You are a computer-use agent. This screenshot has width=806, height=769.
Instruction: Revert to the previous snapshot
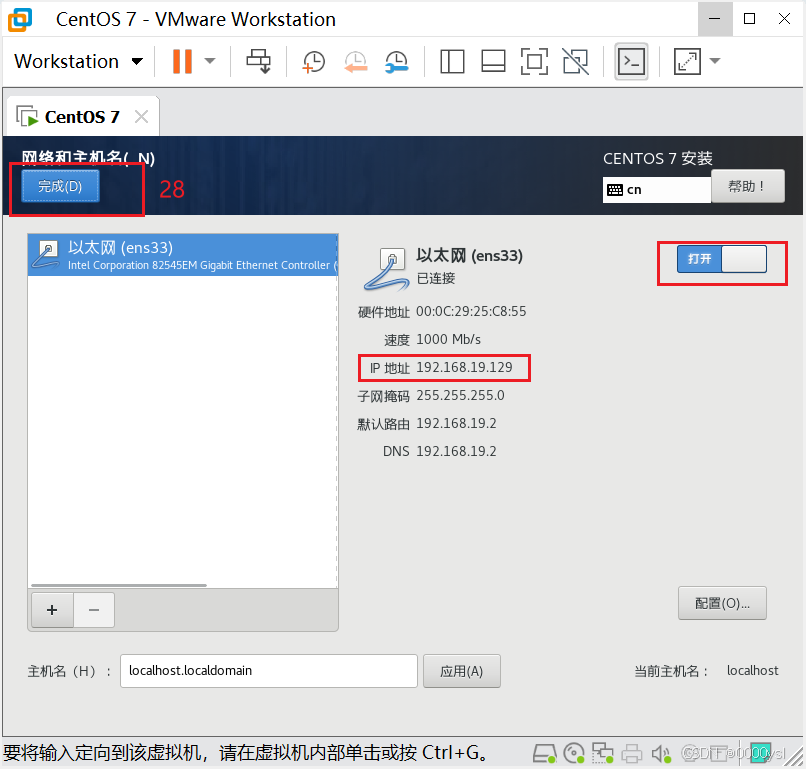click(x=355, y=62)
